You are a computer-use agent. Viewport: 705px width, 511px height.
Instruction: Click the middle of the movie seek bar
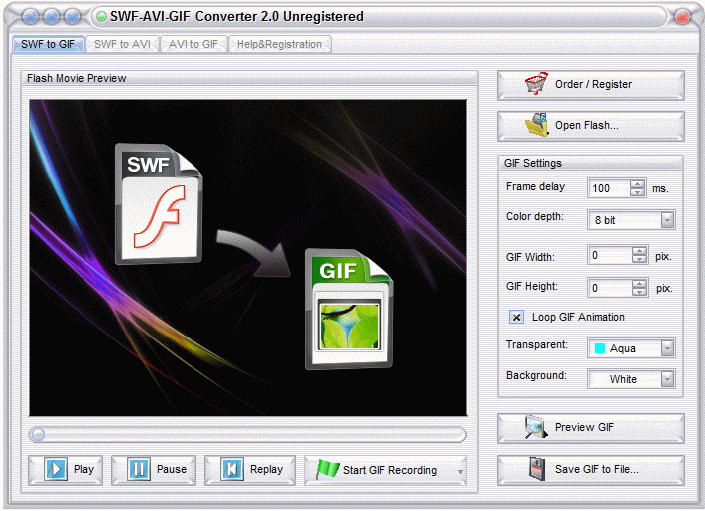(x=247, y=435)
